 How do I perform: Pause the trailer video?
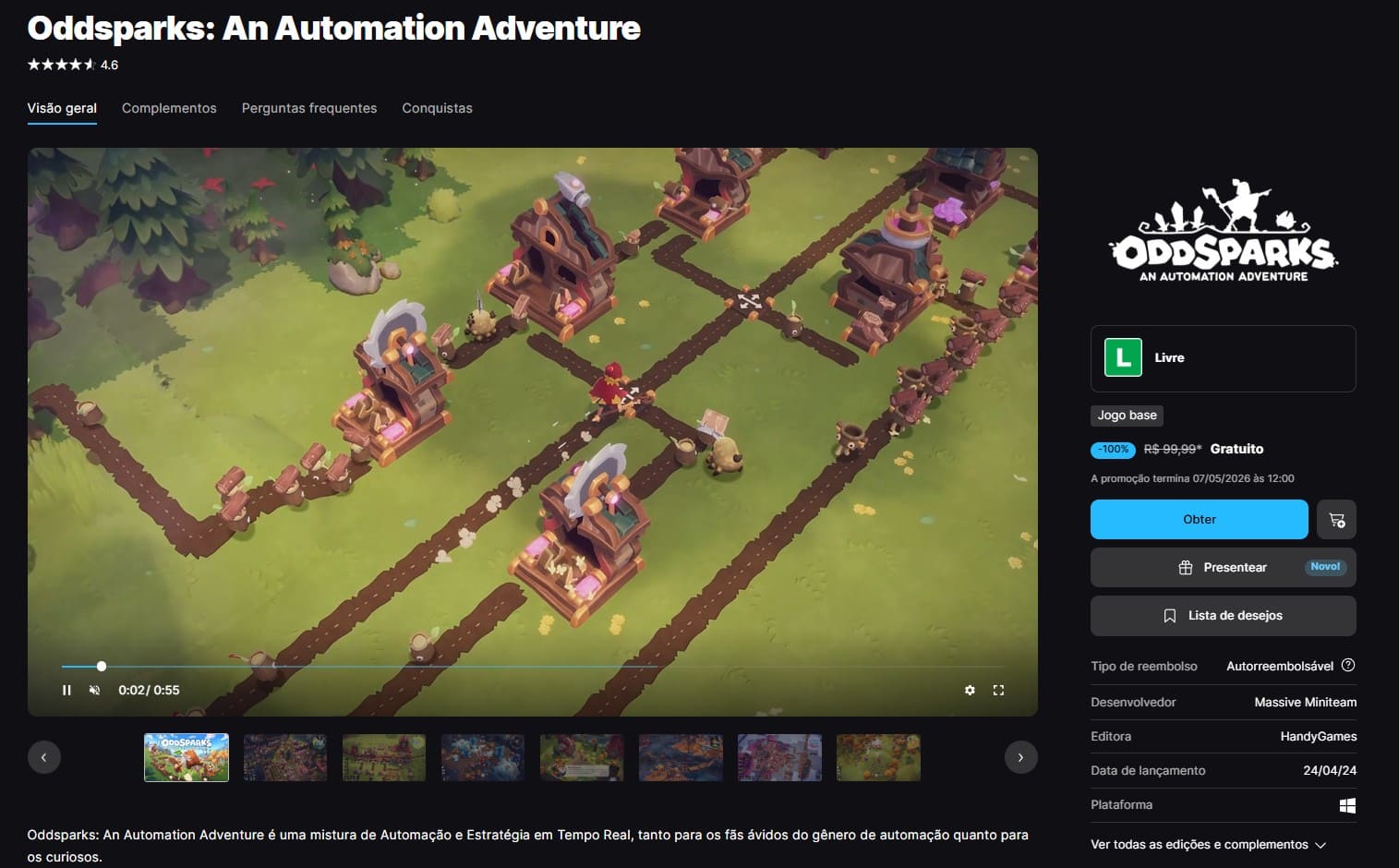(66, 690)
